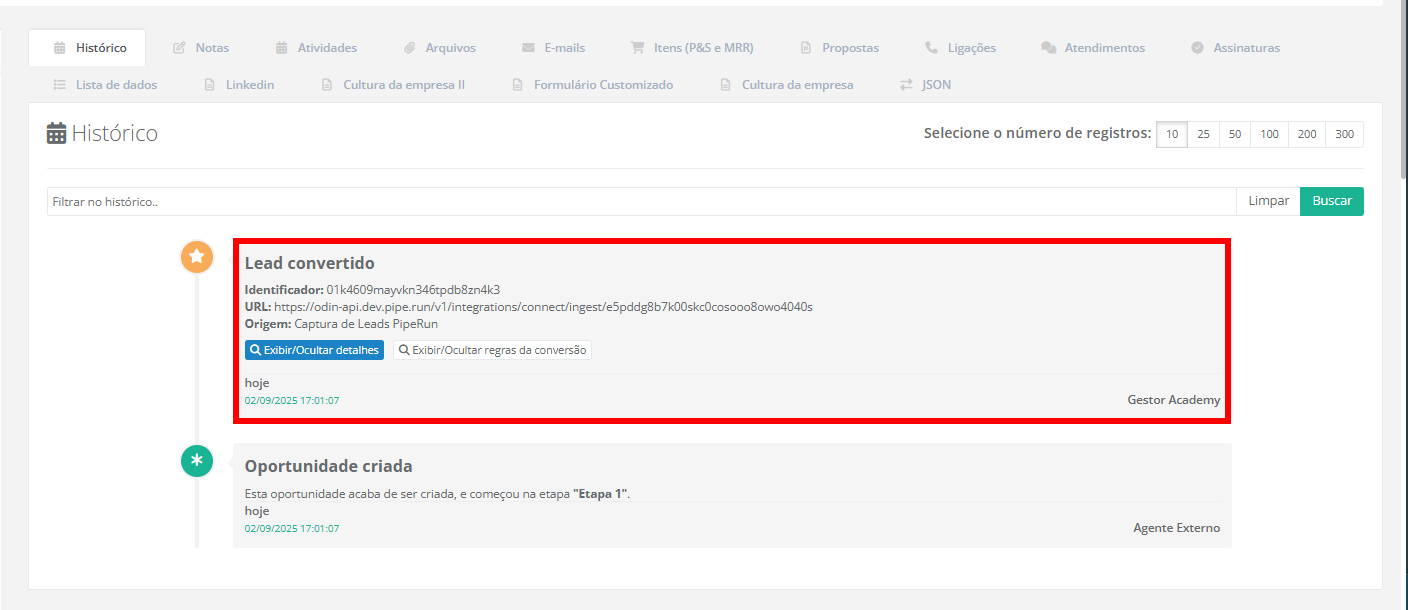This screenshot has height=610, width=1408.
Task: Expand Exibir/Ocultar regras da conversão
Action: (x=492, y=350)
